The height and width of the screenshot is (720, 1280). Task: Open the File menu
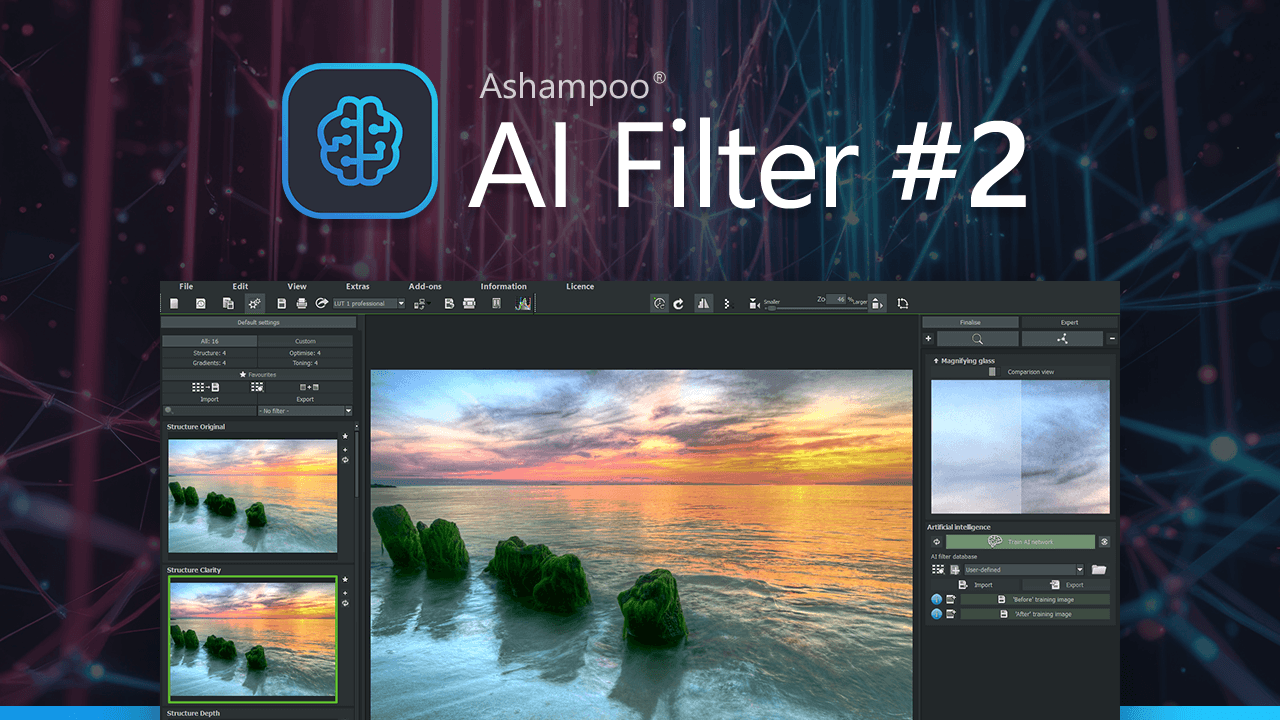(186, 287)
